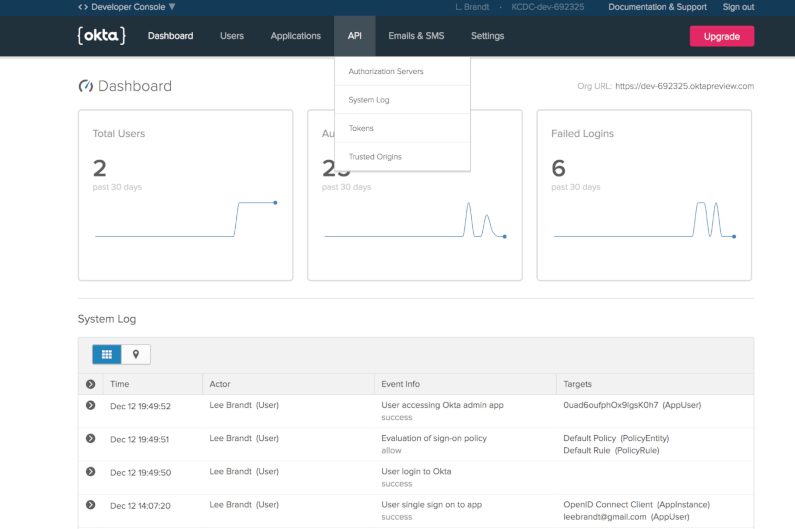
Task: Click Lee Brandt actor in 19:49:52 row
Action: point(244,405)
